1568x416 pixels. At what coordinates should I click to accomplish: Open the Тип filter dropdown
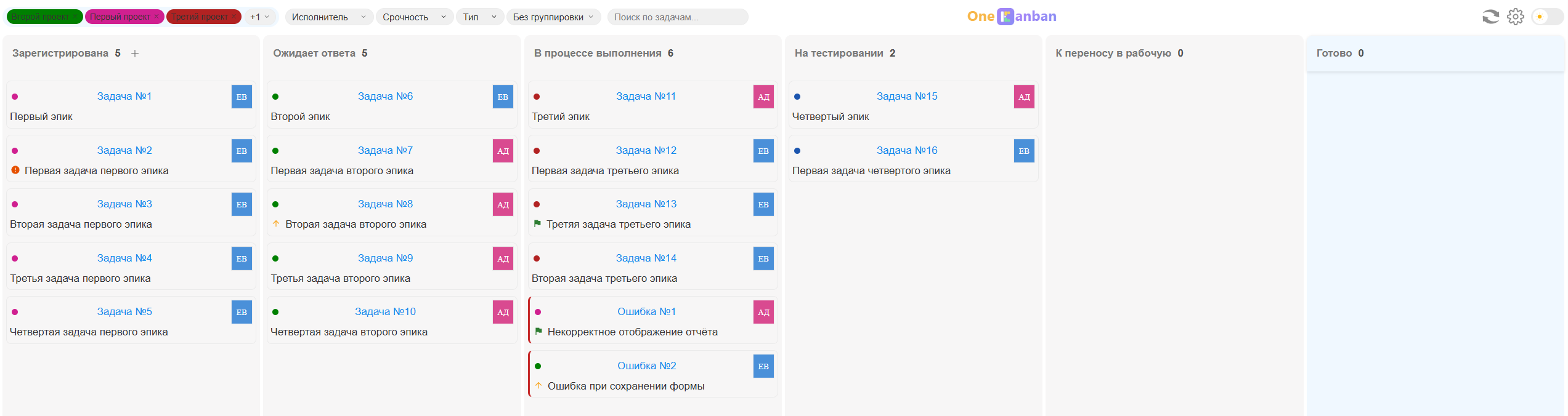(479, 17)
